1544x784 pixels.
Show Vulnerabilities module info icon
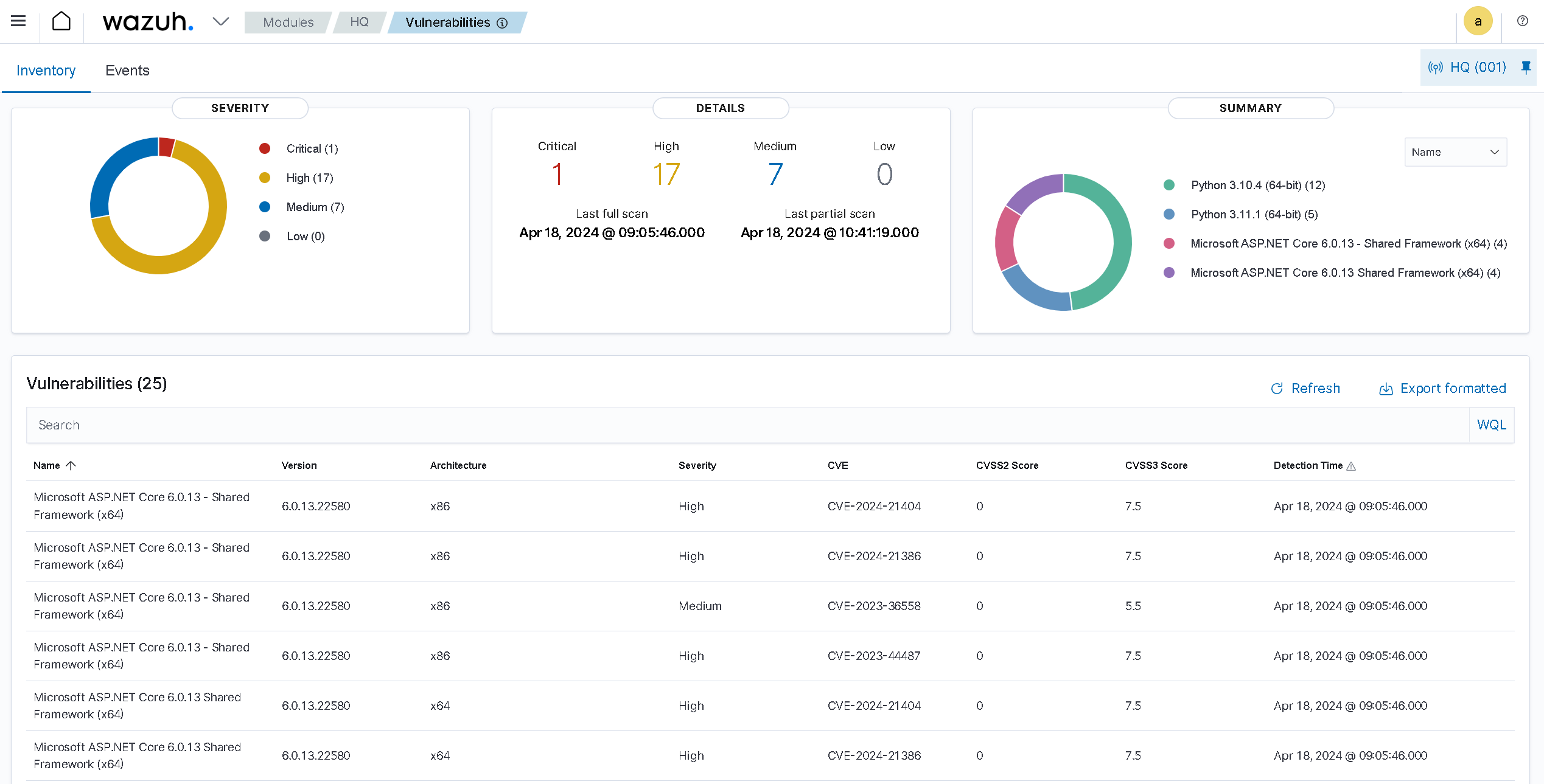click(x=502, y=23)
